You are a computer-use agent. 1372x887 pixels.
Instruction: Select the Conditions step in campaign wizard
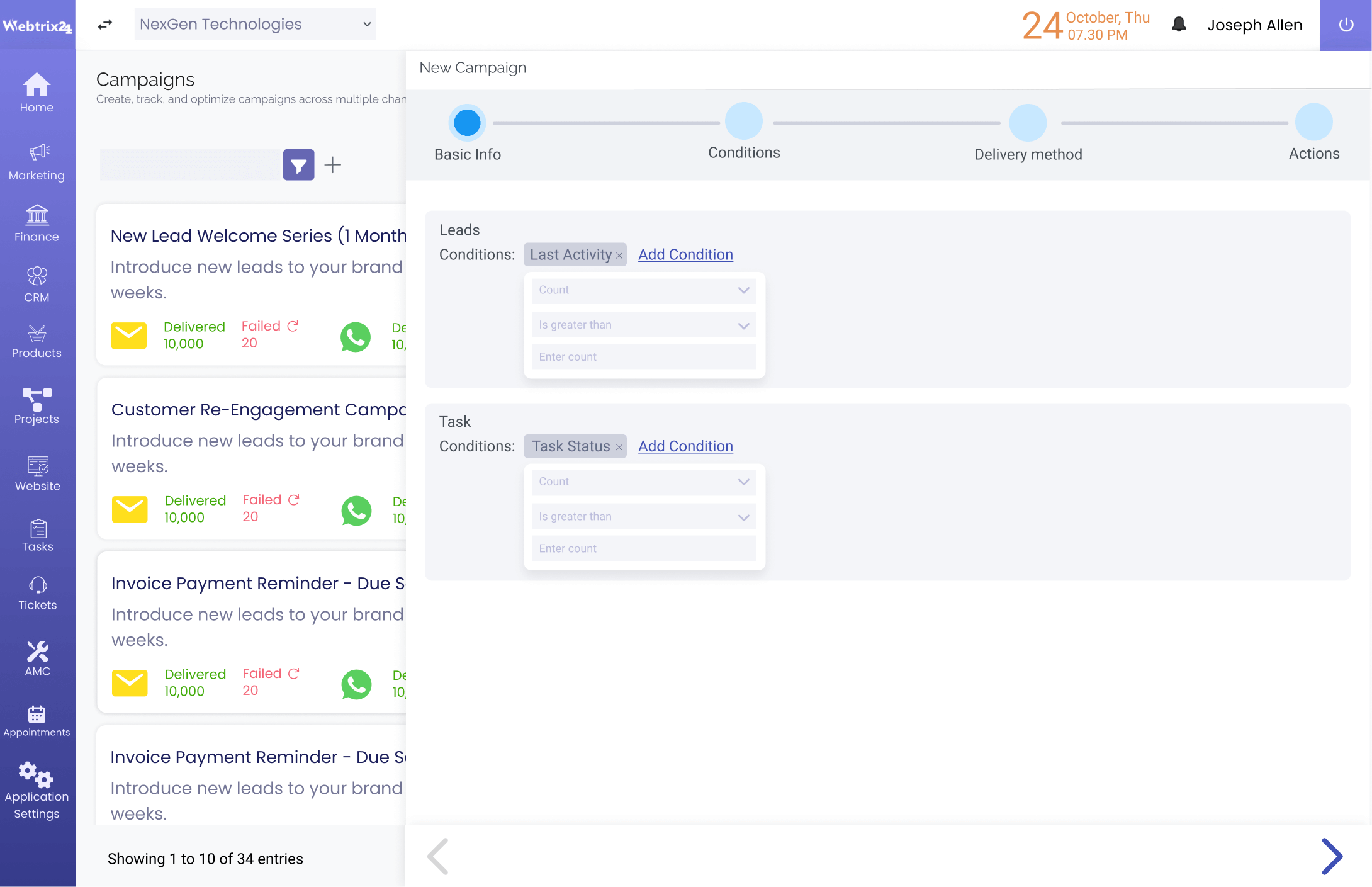tap(744, 122)
